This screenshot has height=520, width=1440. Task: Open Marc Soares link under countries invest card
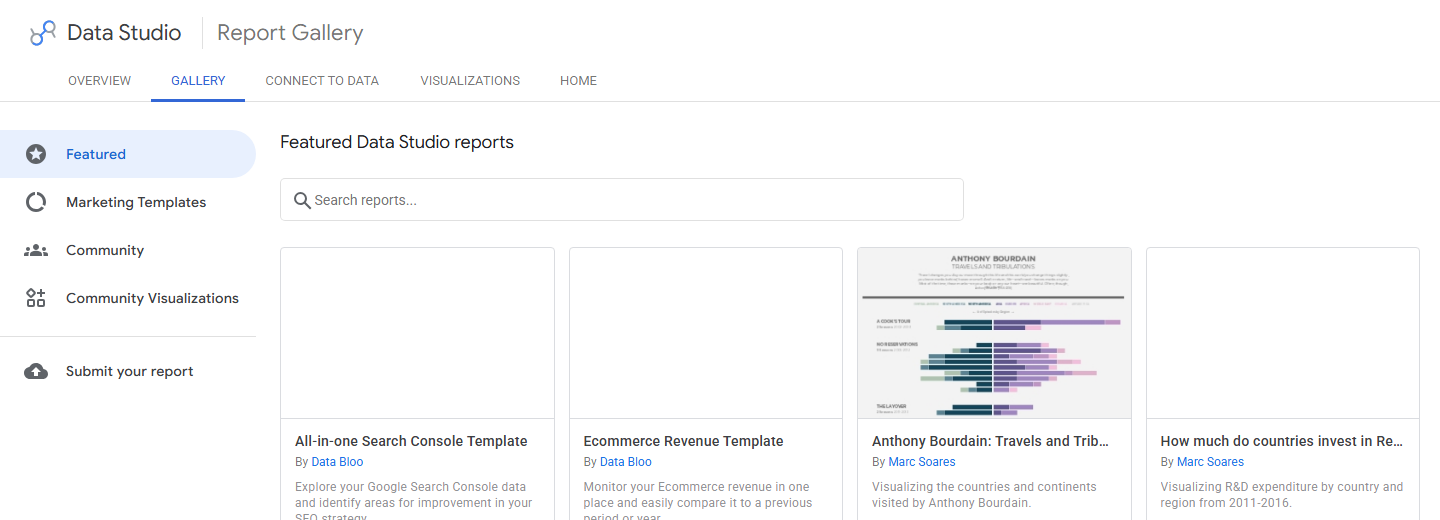point(1210,462)
